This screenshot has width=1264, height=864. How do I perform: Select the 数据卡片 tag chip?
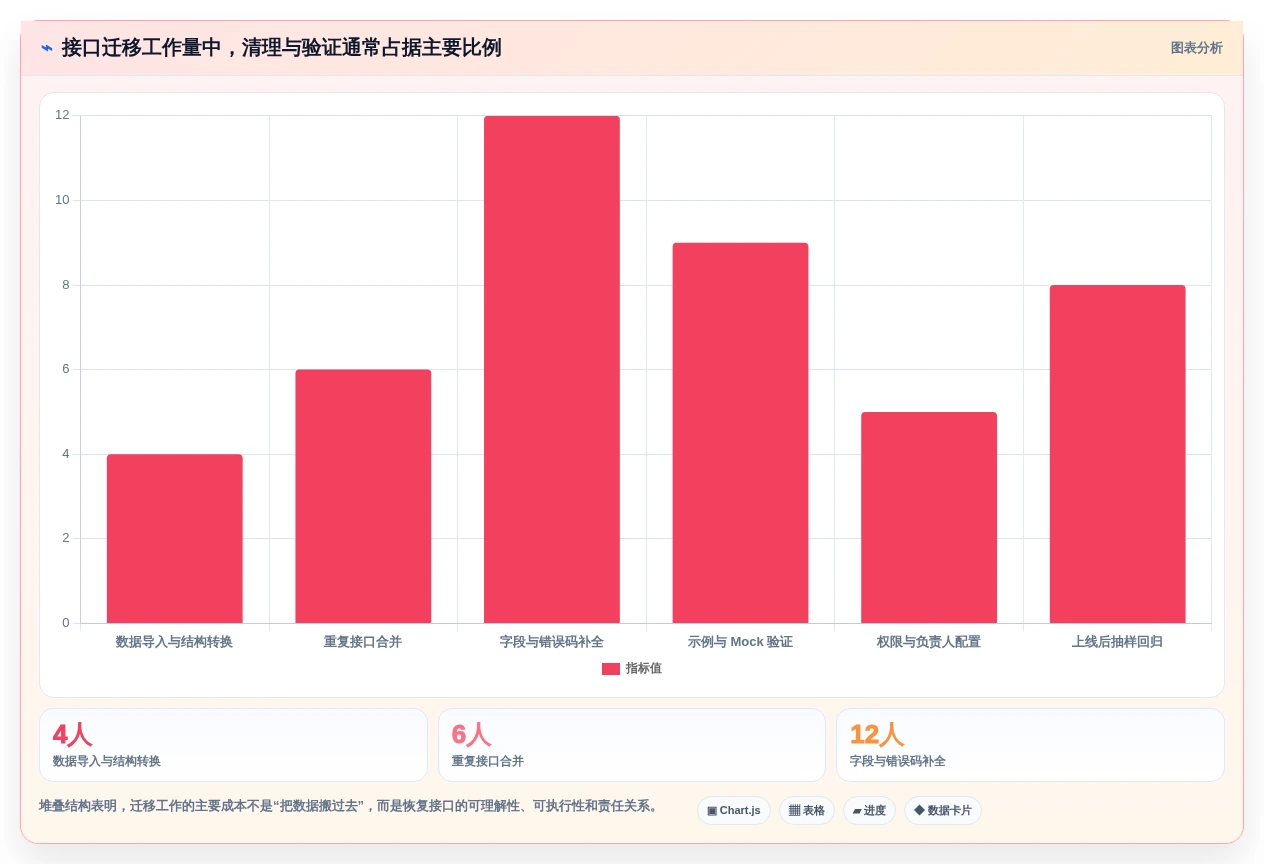pyautogui.click(x=943, y=811)
